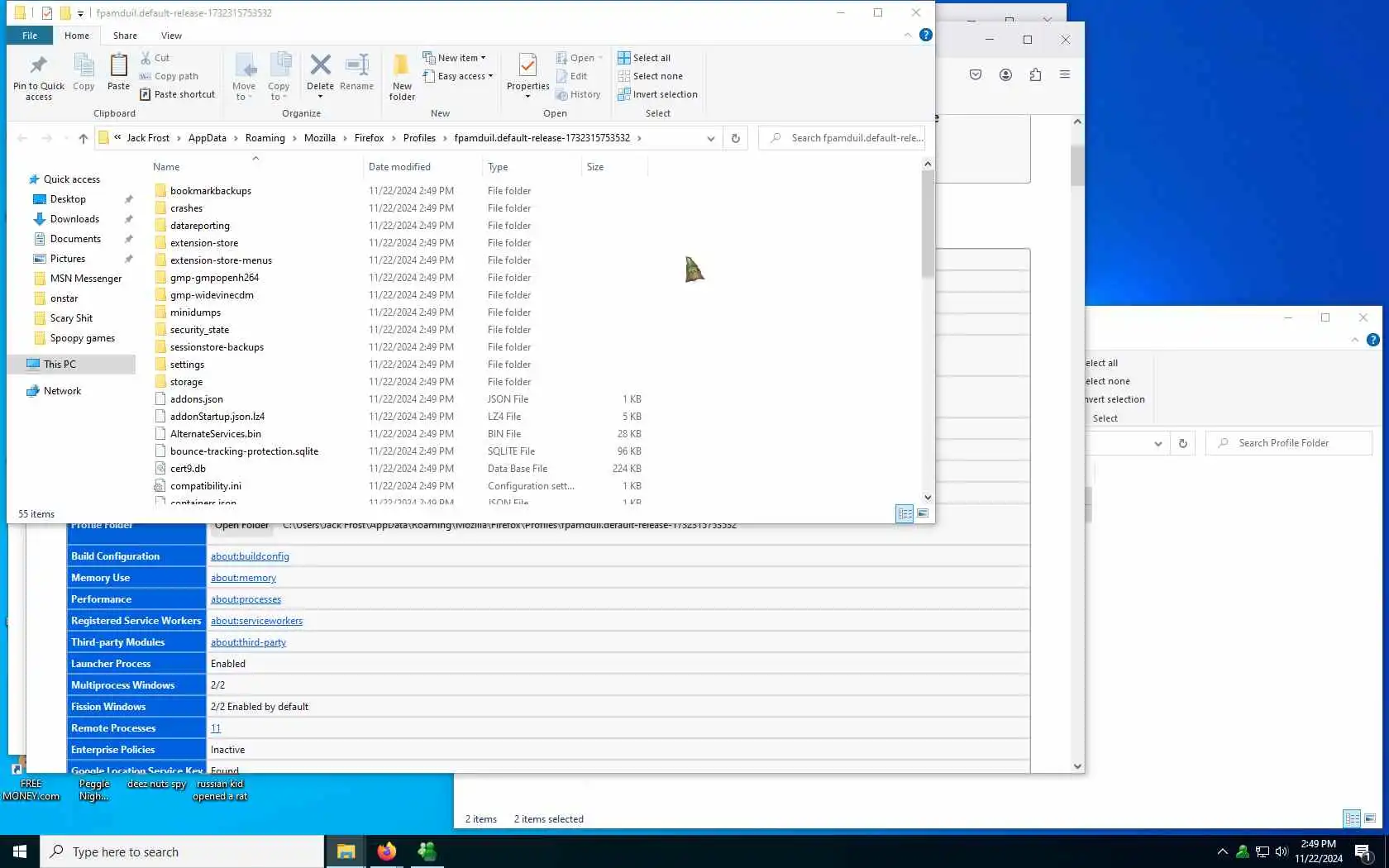
Task: Open the Copy to dropdown
Action: (279, 77)
